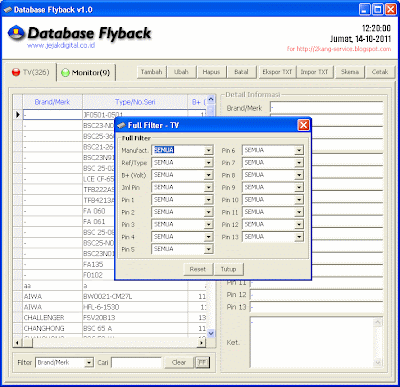This screenshot has height=387, width=400.
Task: Expand the Pin 2 filter dropdown
Action: 208,212
